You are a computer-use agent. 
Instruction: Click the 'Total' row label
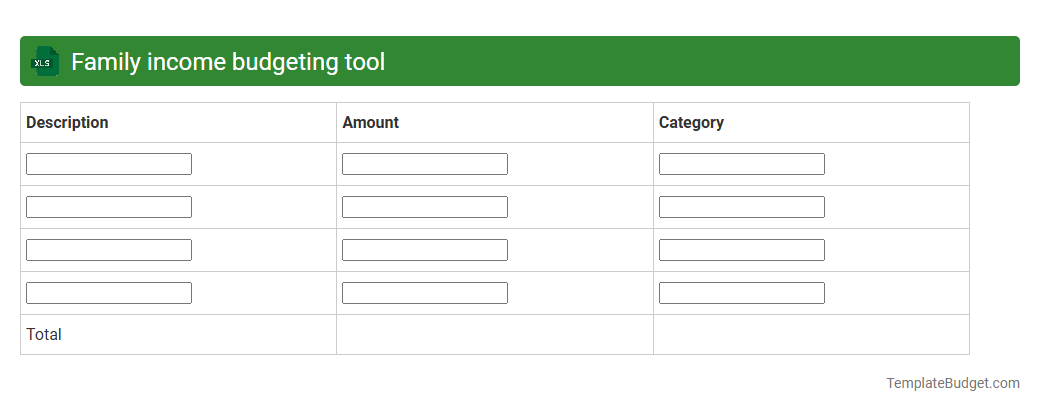[44, 334]
